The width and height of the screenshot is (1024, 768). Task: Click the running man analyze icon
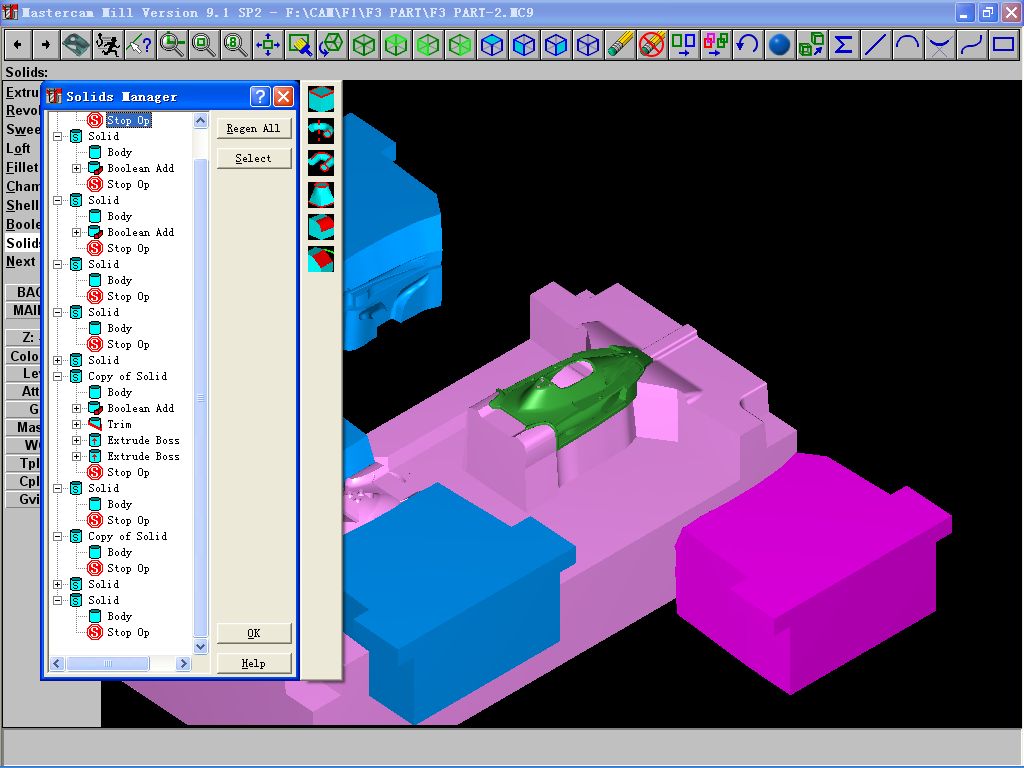pos(108,45)
